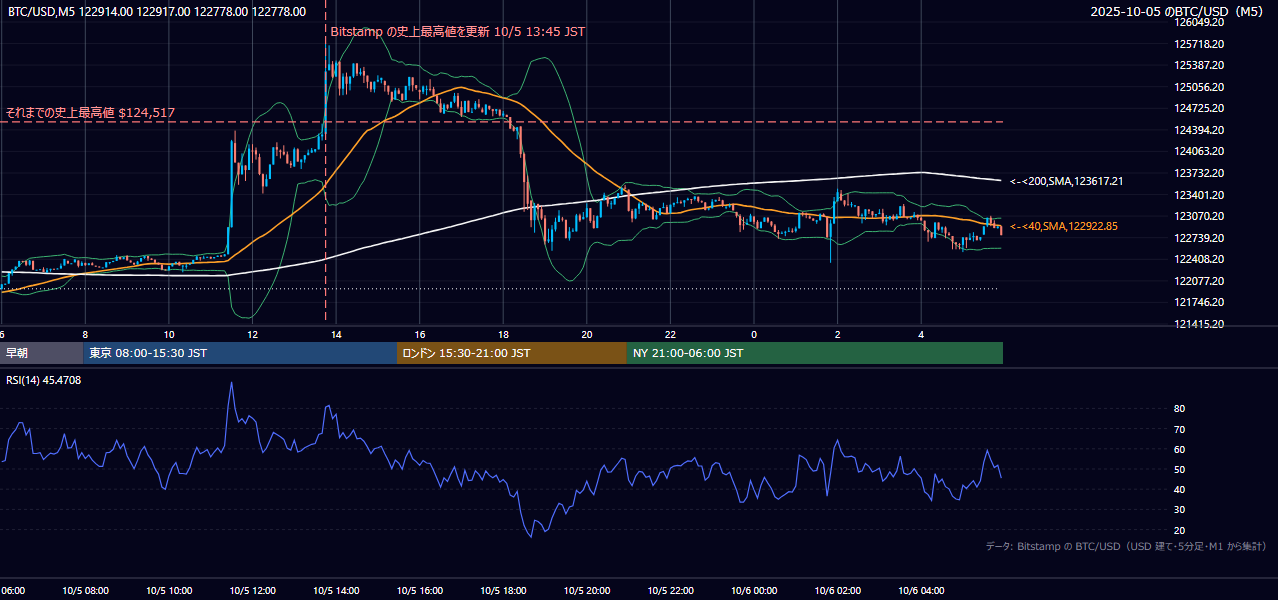This screenshot has height=600, width=1278.
Task: Click the BTC/USD,M5 OHLC header text
Action: pyautogui.click(x=157, y=11)
